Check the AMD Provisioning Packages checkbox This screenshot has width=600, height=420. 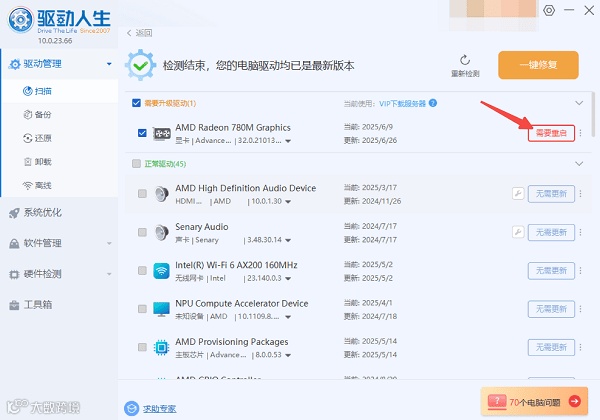(142, 347)
